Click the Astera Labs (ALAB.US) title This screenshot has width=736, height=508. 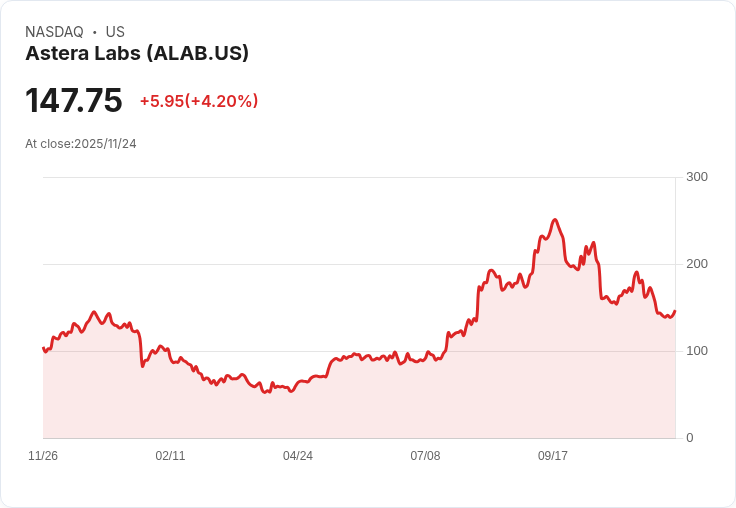[137, 53]
